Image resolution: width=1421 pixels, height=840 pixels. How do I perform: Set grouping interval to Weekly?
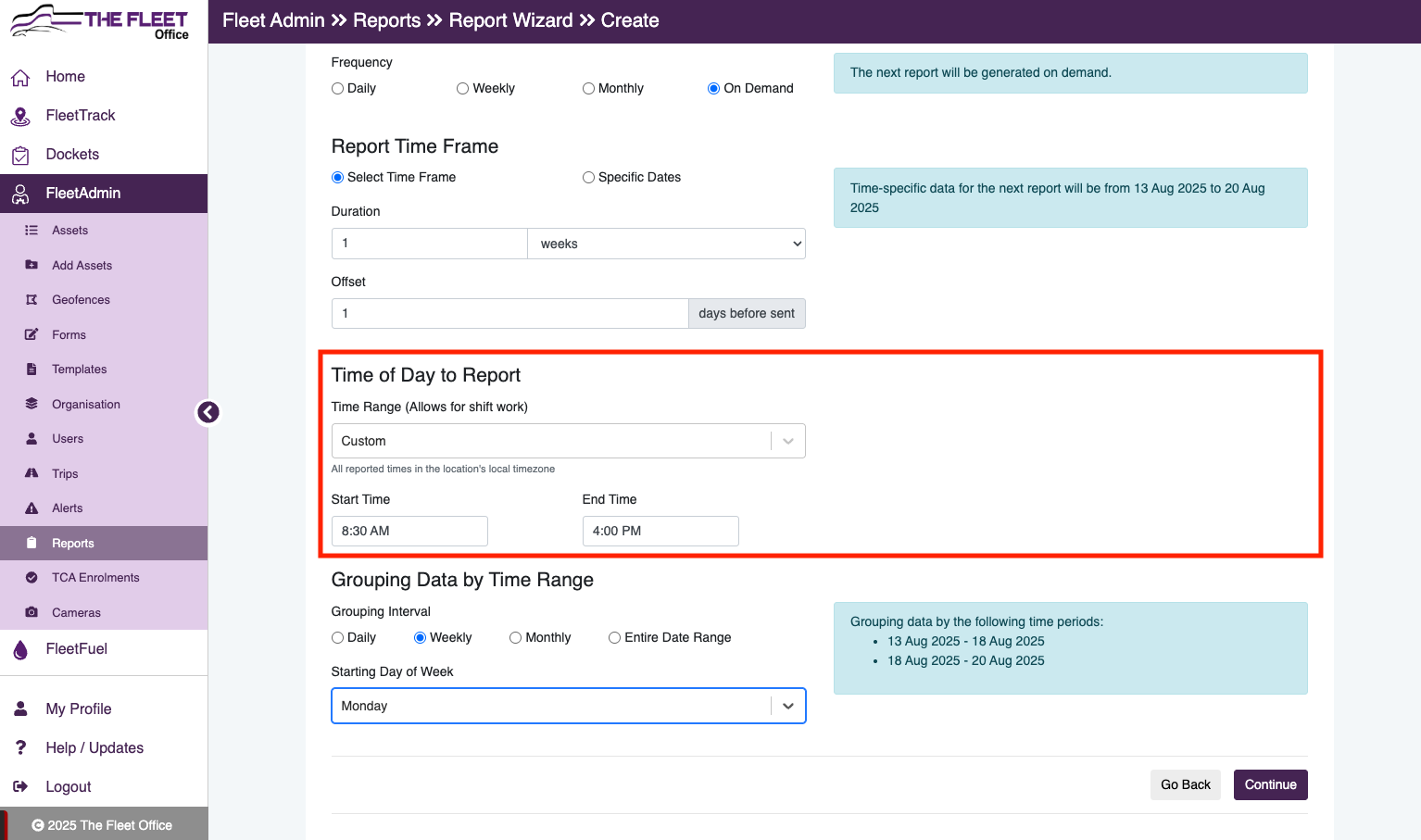pyautogui.click(x=420, y=638)
